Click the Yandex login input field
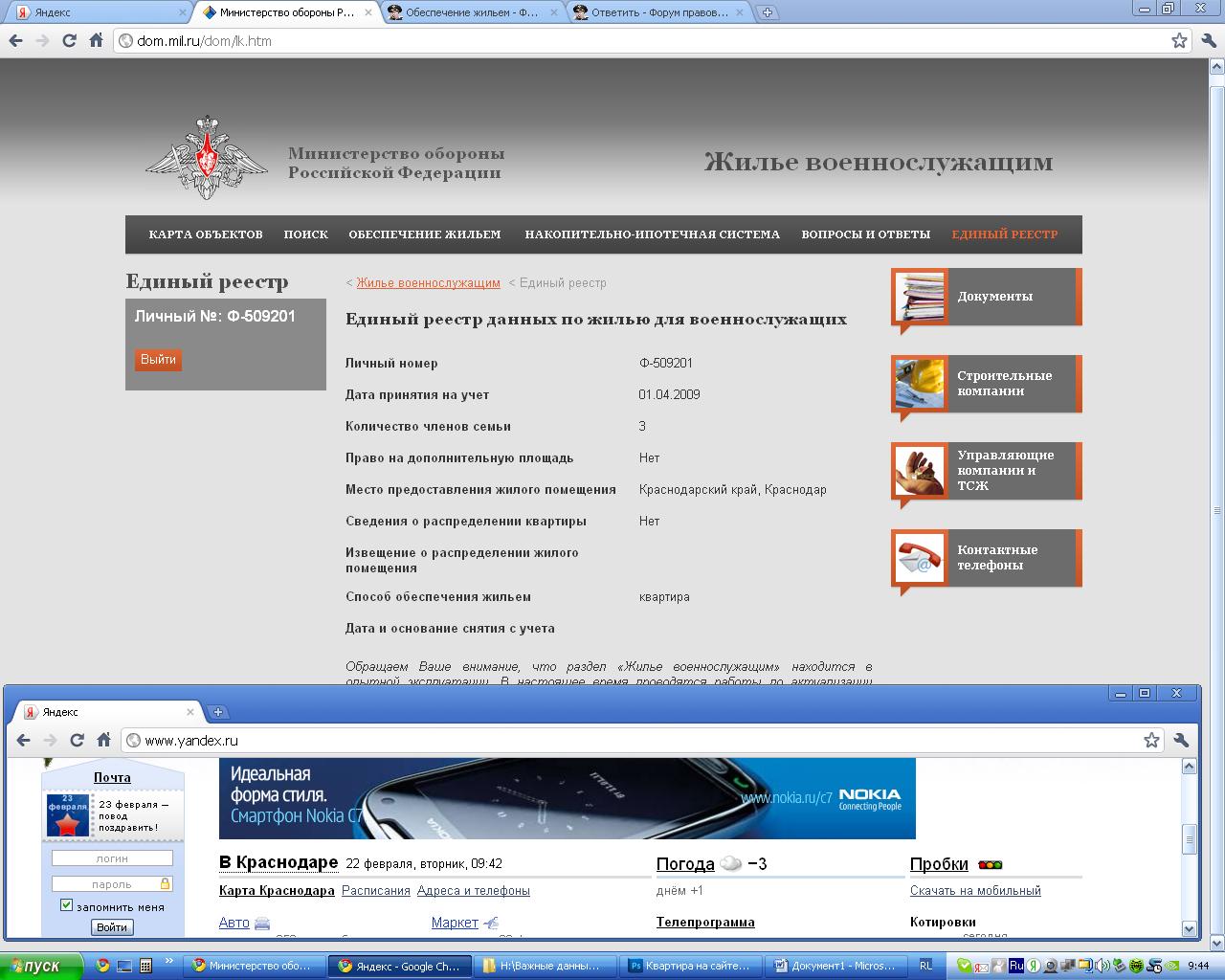 tap(112, 858)
